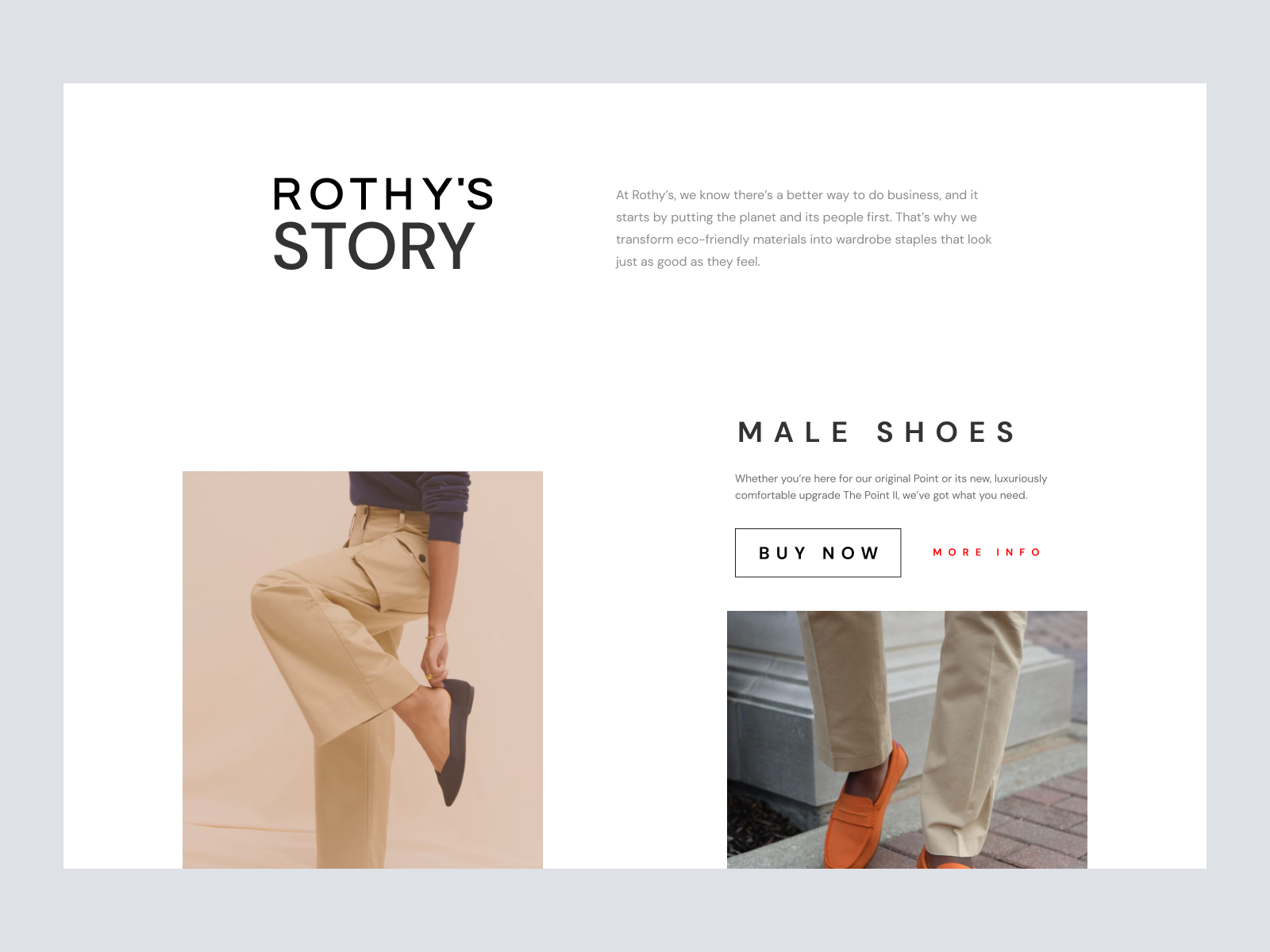Select the woman in khaki pants photo
1270x952 pixels.
363,670
